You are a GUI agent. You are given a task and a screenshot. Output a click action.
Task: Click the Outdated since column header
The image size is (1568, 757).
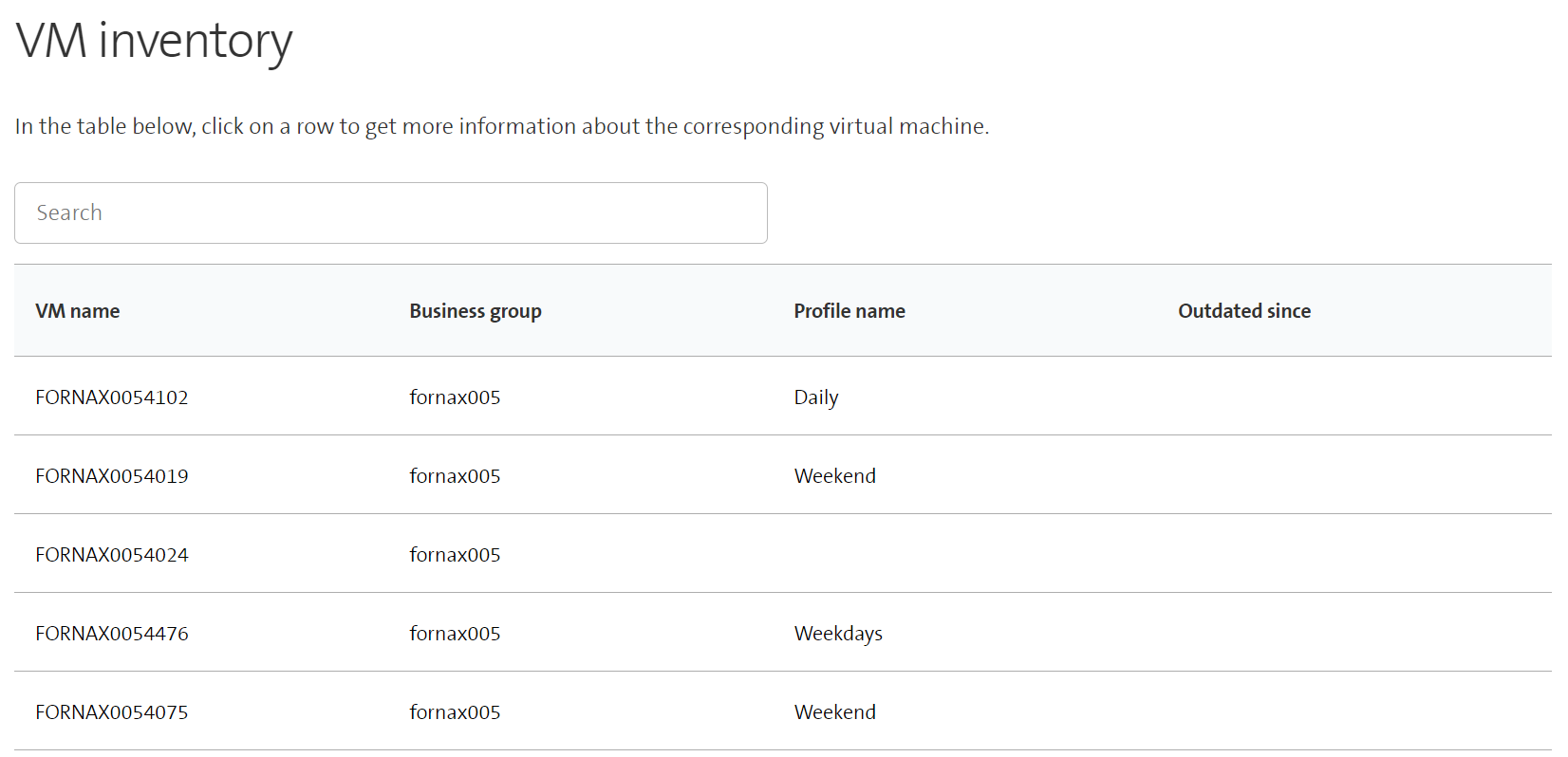[x=1243, y=311]
